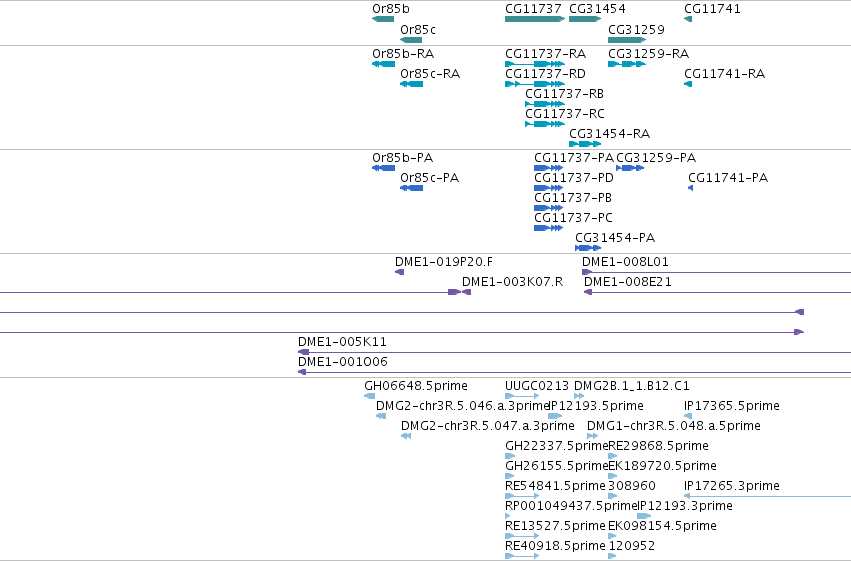Click transcript CG11737-RB
The height and width of the screenshot is (561, 851).
click(545, 104)
